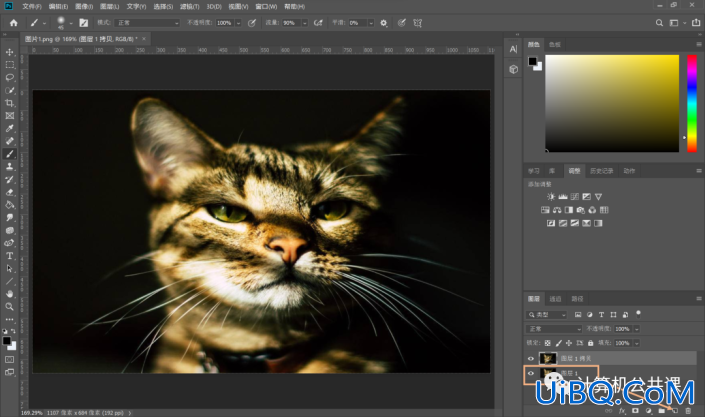Open the Color panel flyout menu
The image size is (705, 417).
coord(699,44)
